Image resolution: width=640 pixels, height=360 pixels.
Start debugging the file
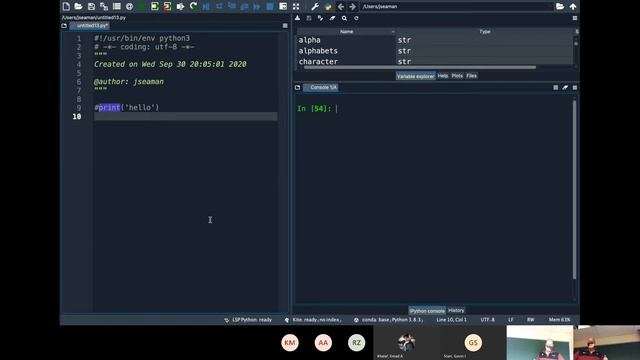click(x=206, y=6)
